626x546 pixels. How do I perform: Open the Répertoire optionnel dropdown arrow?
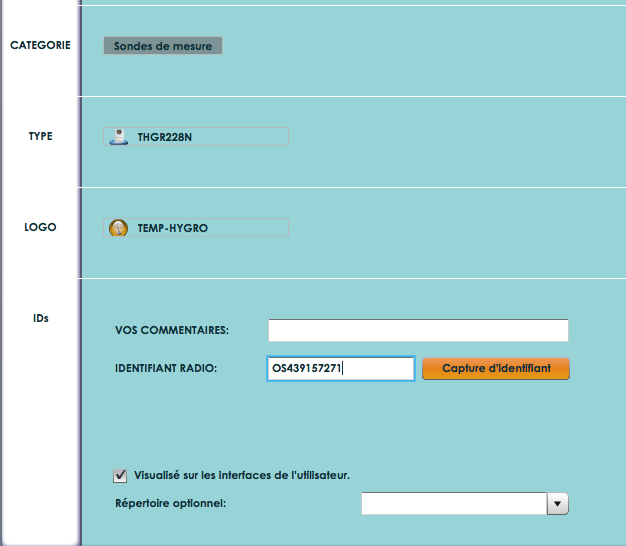[x=557, y=504]
